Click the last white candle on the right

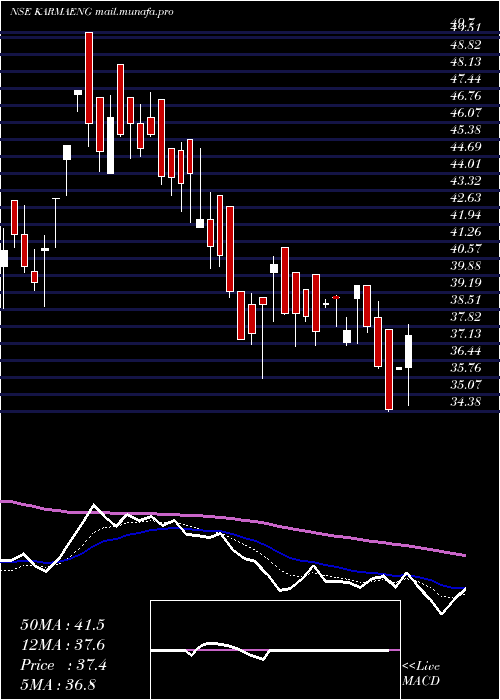[x=408, y=351]
